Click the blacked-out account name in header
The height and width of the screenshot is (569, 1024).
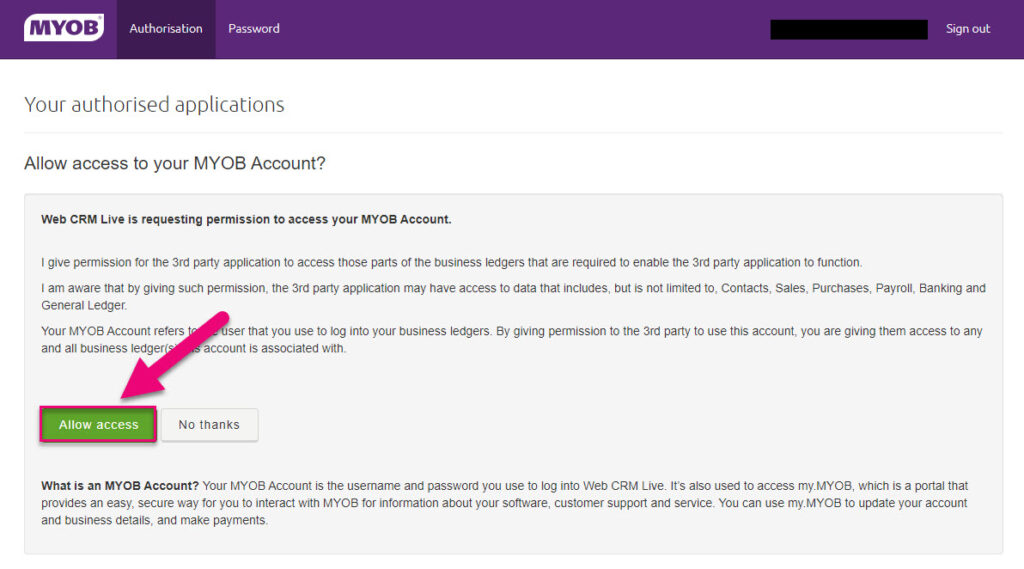coord(848,29)
